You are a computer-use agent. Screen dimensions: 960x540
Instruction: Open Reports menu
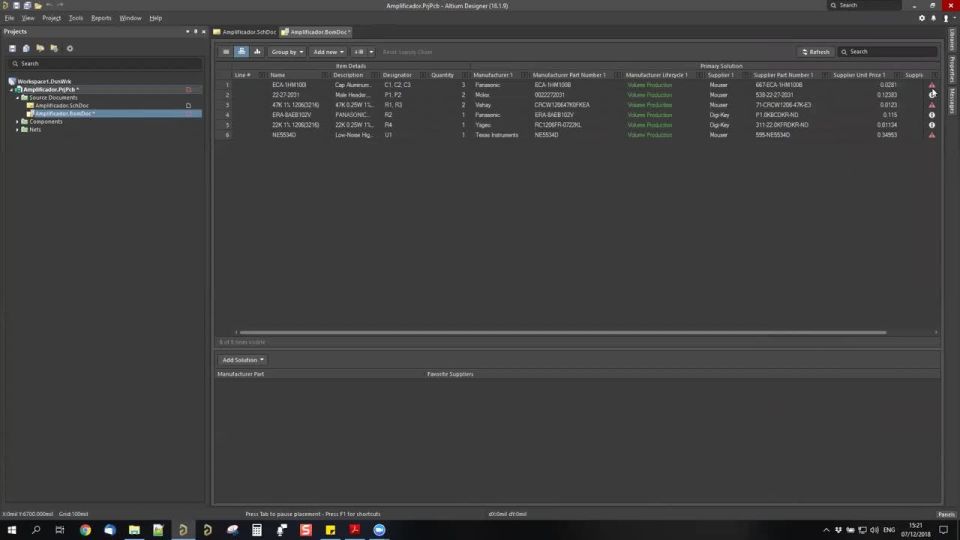pos(101,18)
